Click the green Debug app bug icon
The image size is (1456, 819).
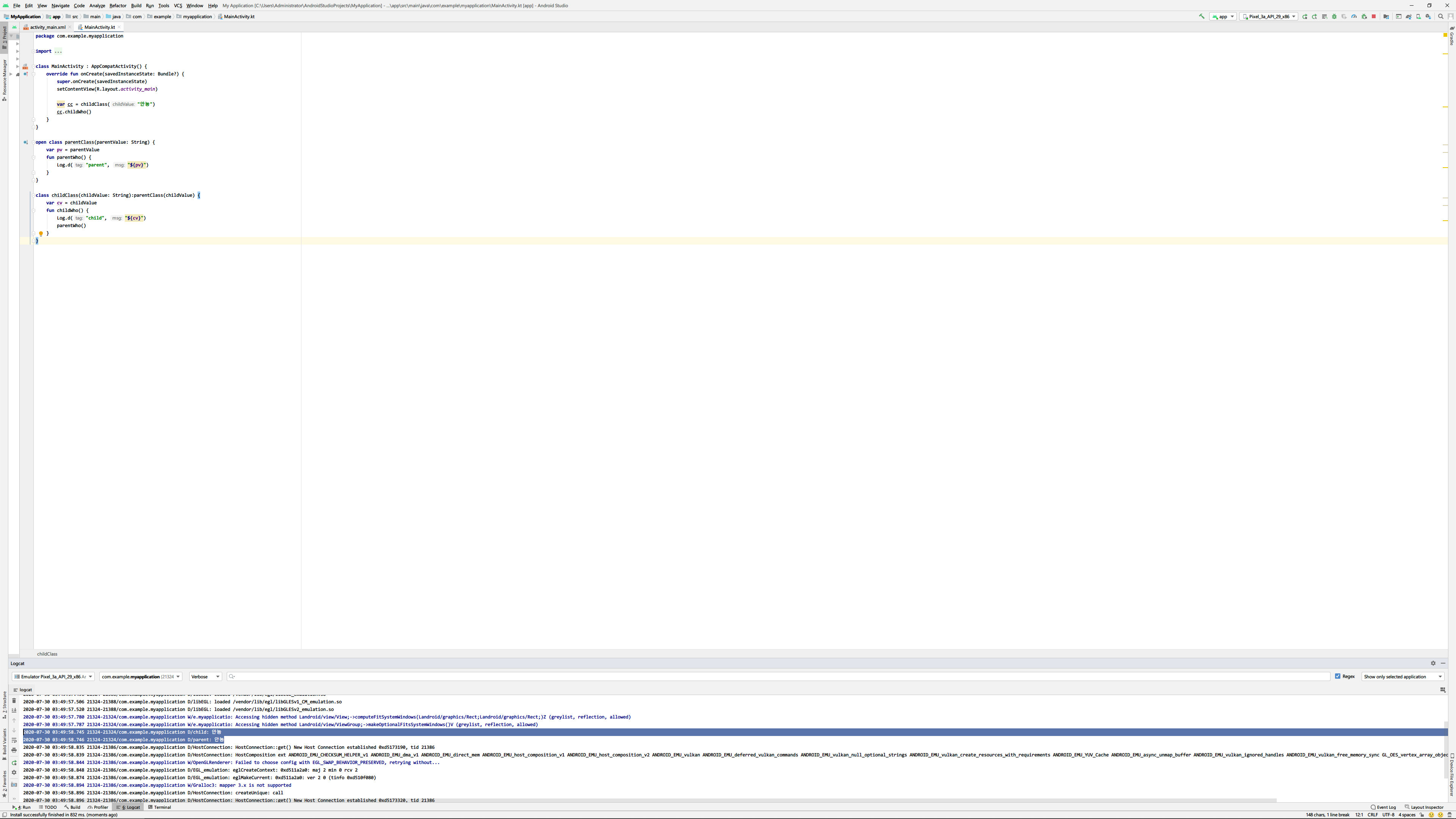click(x=1335, y=16)
